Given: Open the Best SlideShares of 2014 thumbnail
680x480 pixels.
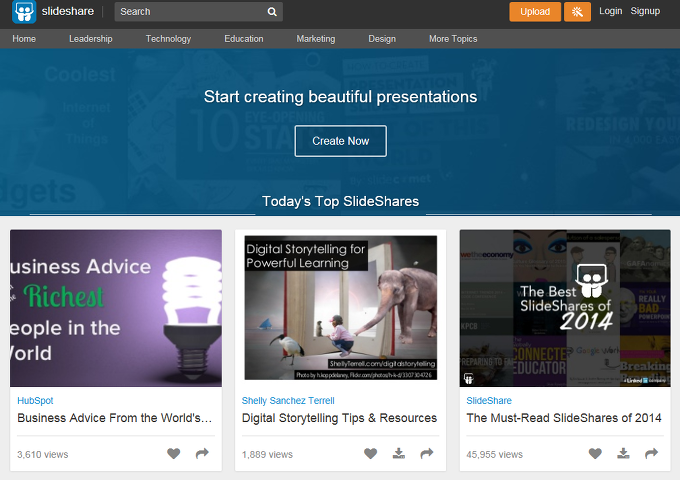Looking at the screenshot, I should coord(565,308).
